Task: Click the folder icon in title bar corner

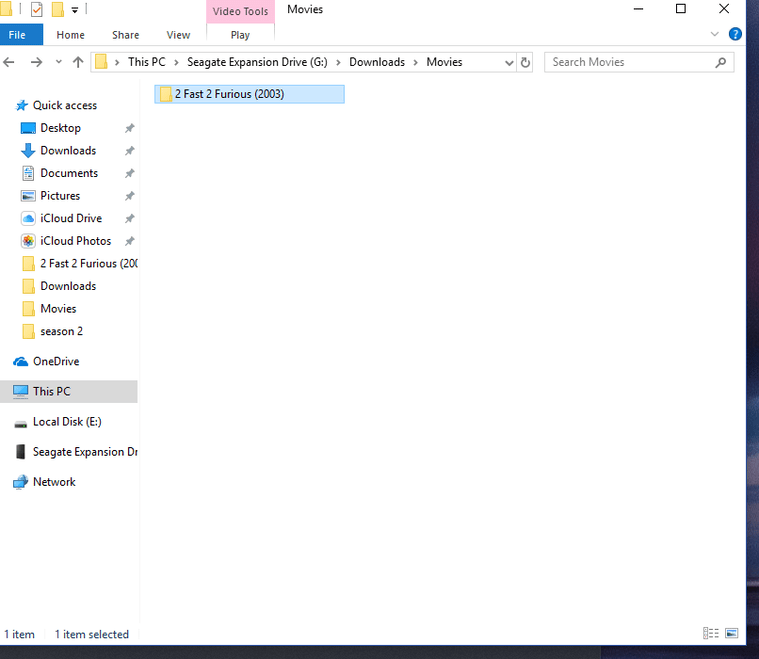Action: (x=6, y=9)
